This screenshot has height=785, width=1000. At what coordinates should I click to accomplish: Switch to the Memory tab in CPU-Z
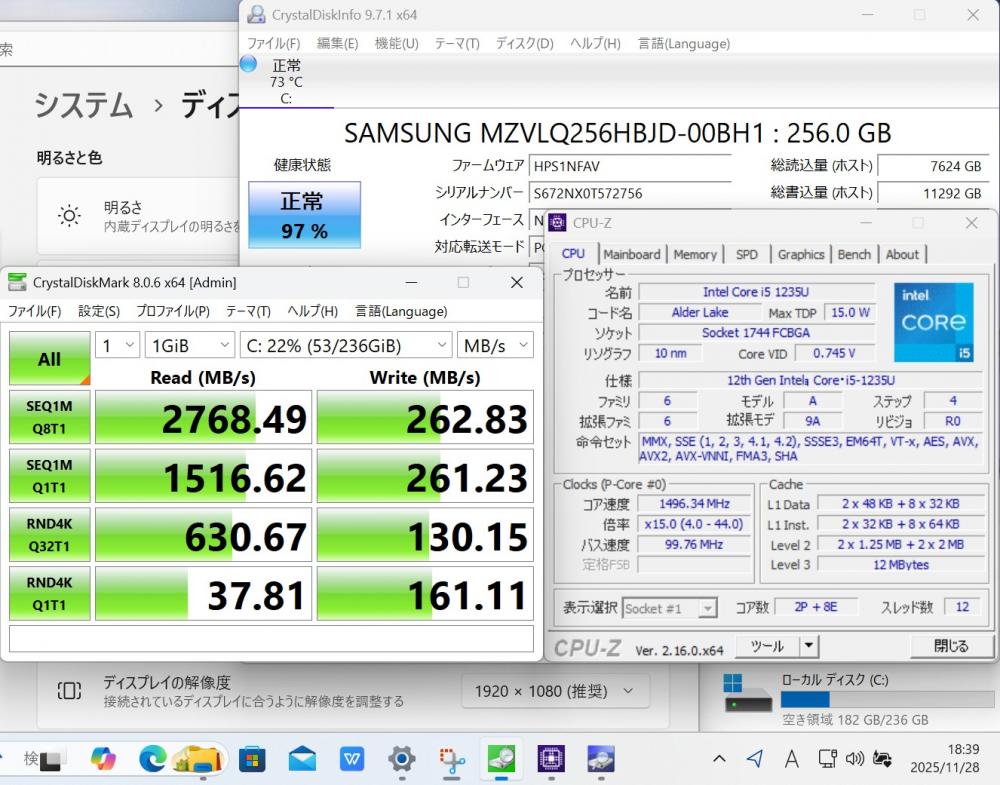click(695, 254)
